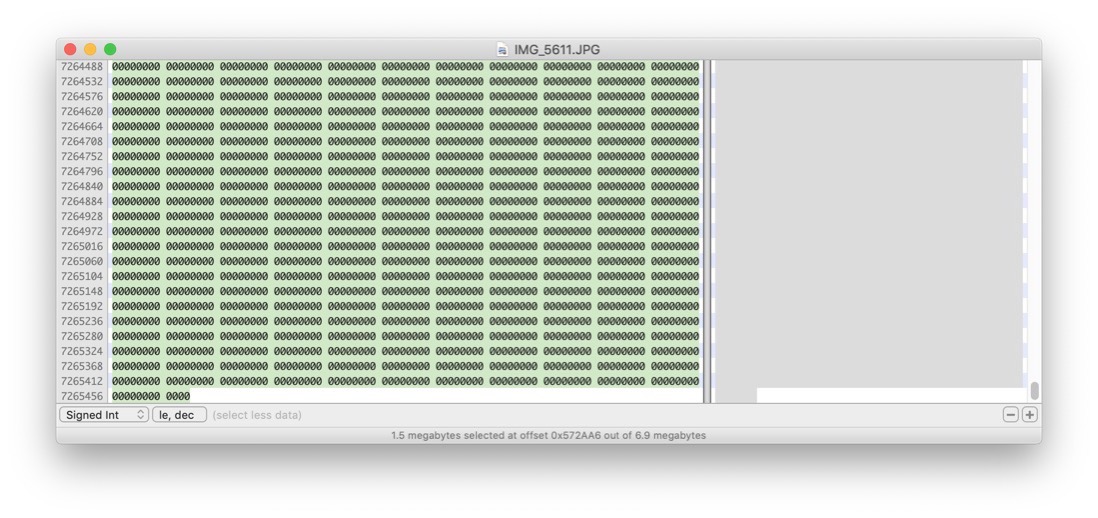Open the 'le, dec' format dropdown
Viewport: 1098px width, 518px height.
pos(179,415)
